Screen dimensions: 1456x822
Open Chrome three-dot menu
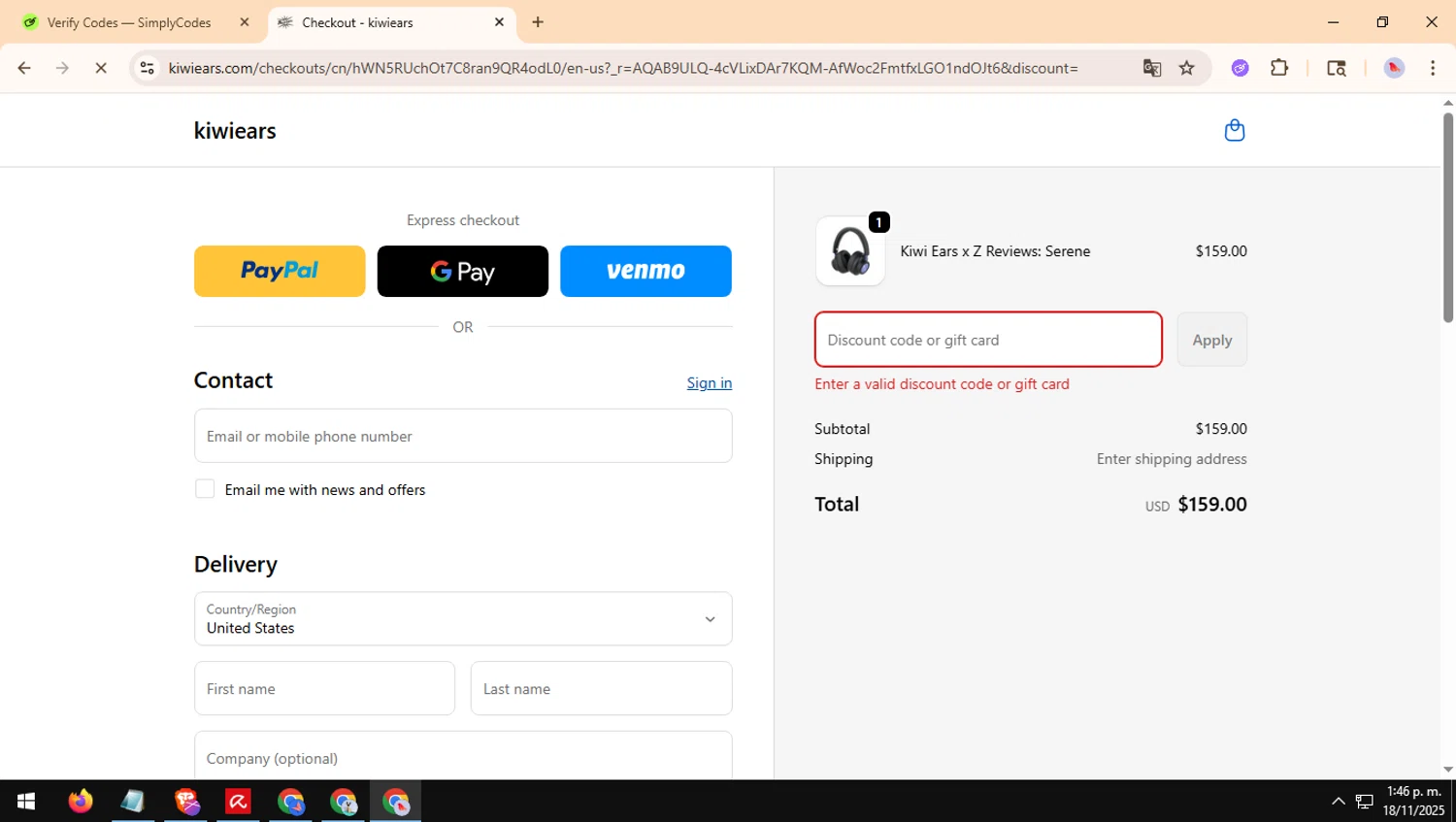point(1433,68)
